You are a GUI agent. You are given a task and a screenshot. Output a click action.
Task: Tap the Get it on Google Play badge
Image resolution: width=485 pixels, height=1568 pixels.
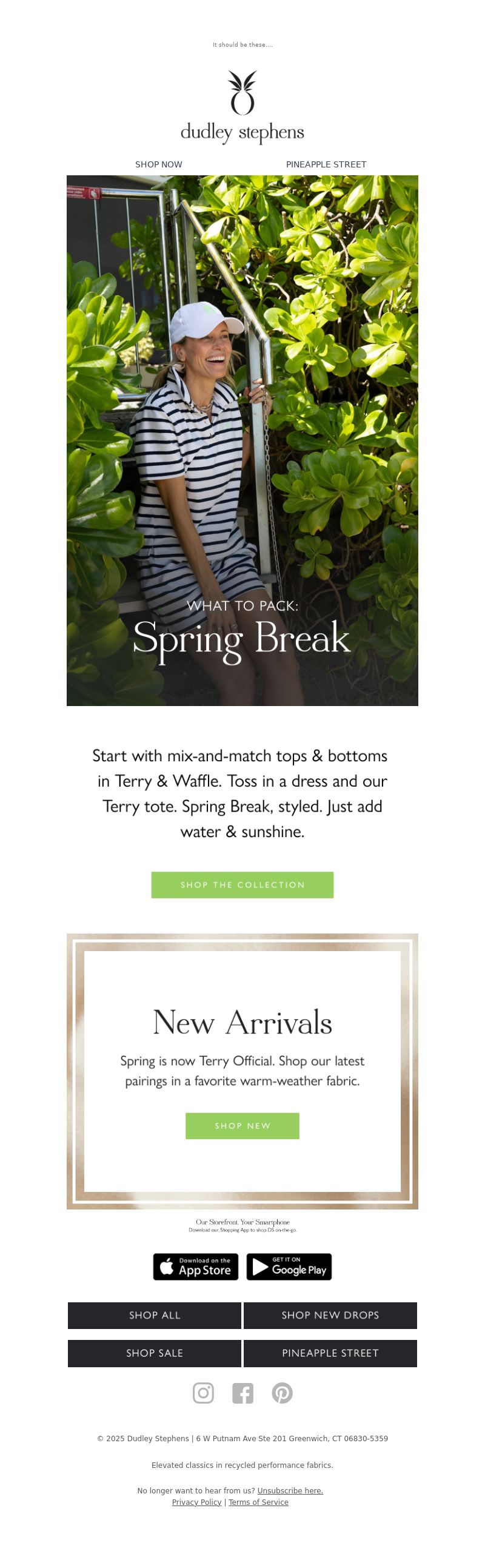pyautogui.click(x=289, y=1267)
